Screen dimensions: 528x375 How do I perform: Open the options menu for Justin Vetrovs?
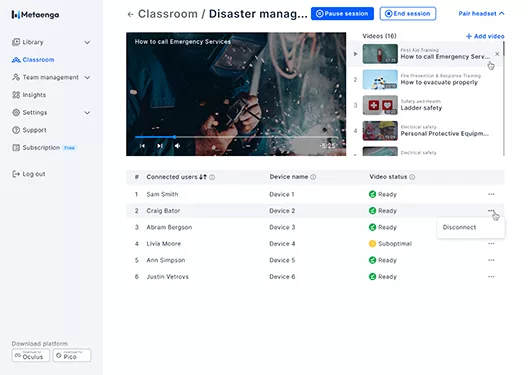491,276
